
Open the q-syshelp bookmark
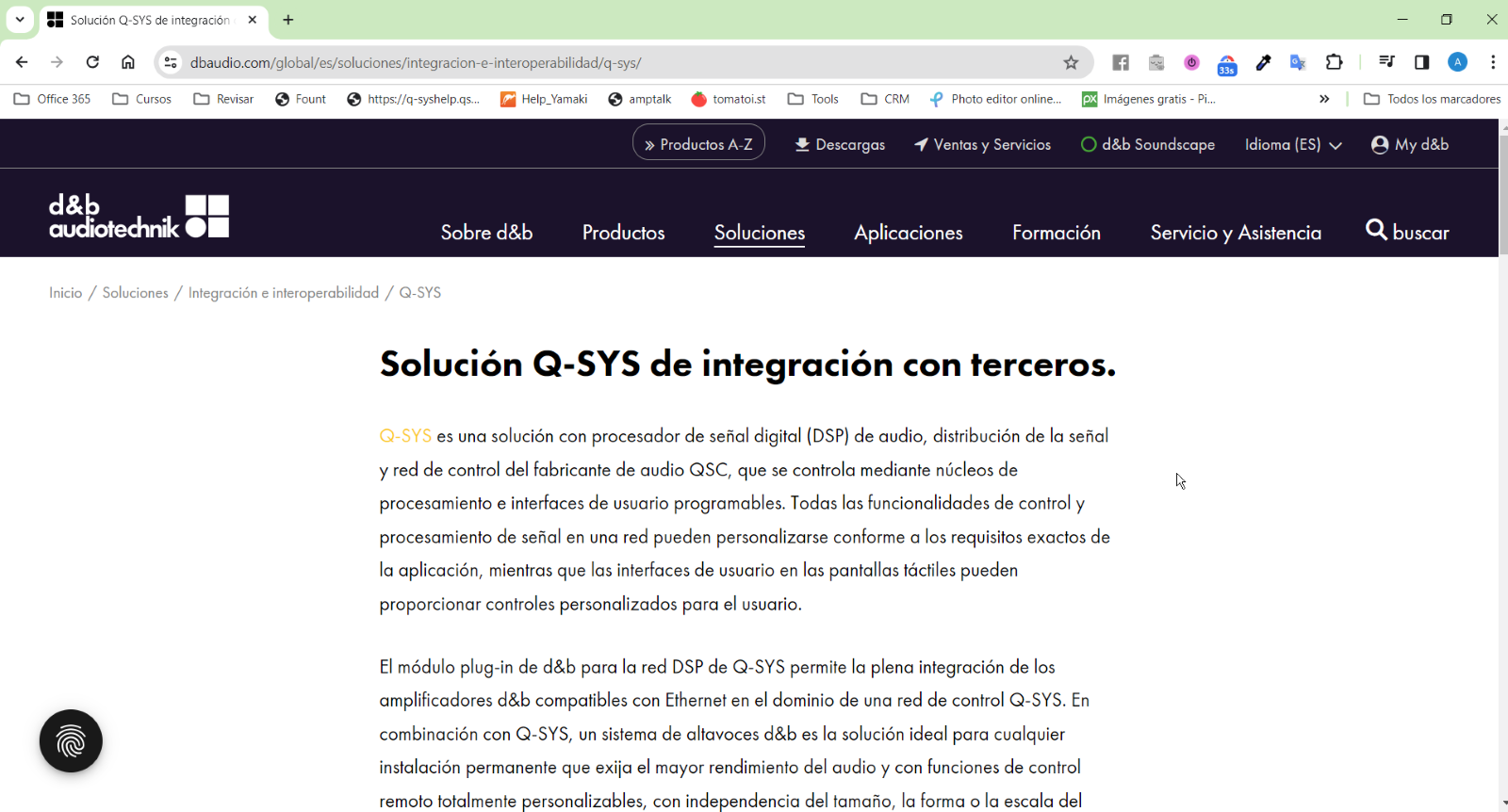(x=414, y=99)
